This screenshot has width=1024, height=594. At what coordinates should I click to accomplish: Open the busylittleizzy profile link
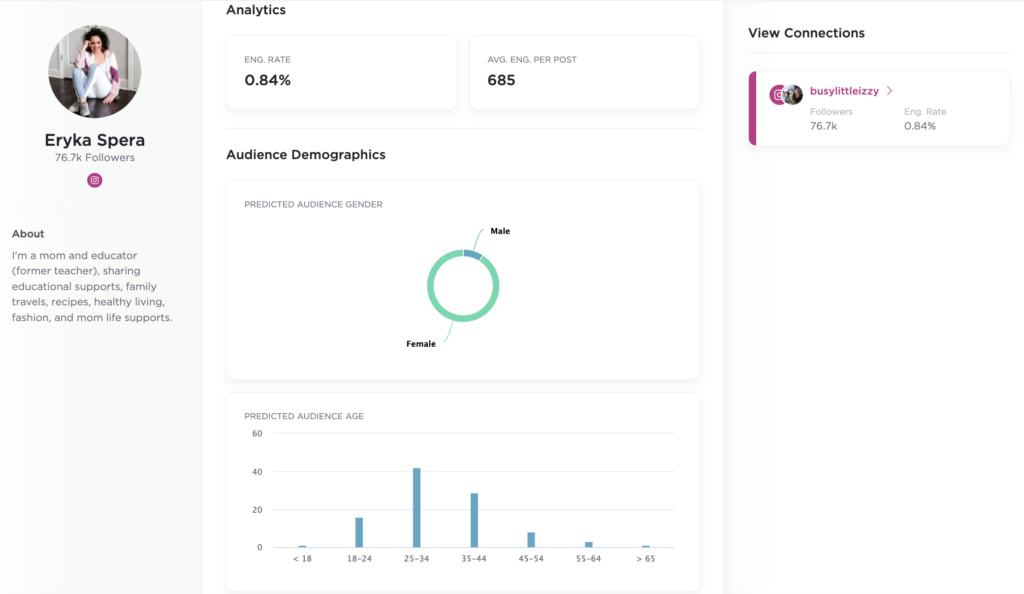click(x=845, y=90)
